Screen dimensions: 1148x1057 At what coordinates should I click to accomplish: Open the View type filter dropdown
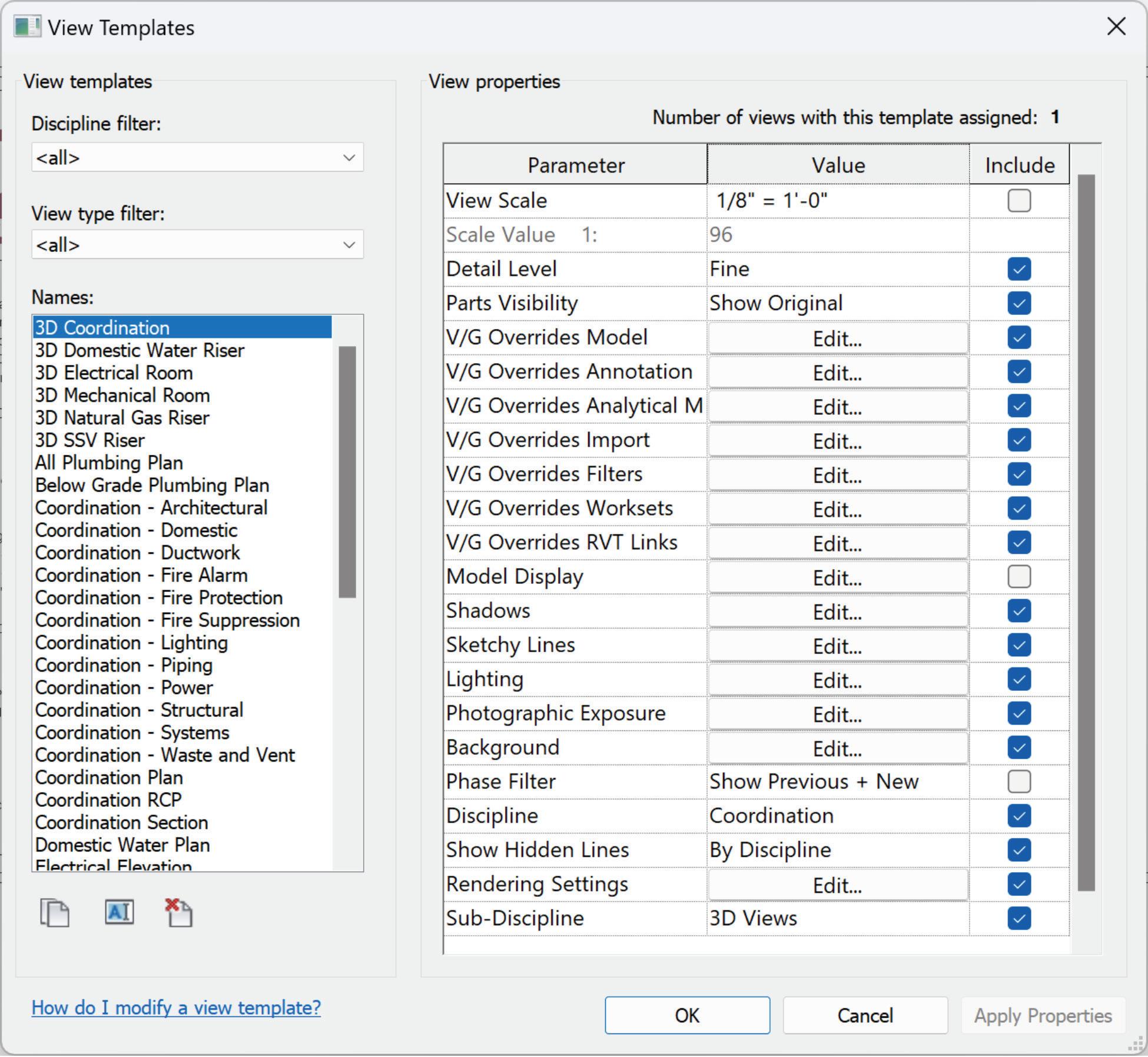(197, 245)
